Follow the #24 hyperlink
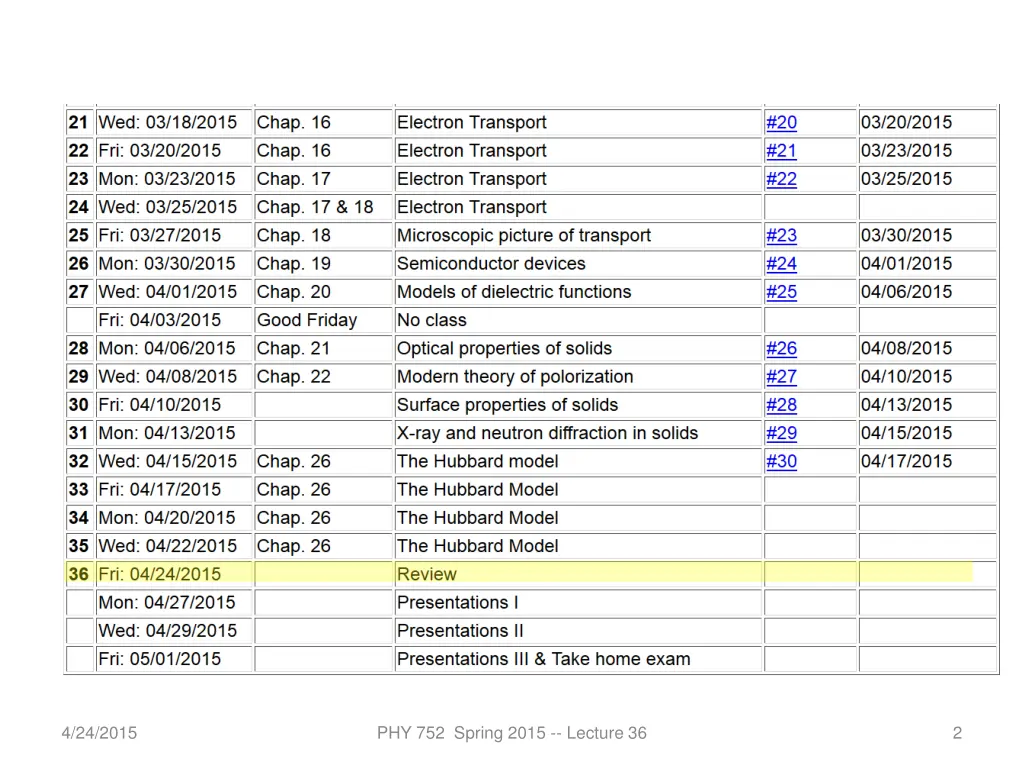The height and width of the screenshot is (768, 1024). tap(781, 264)
